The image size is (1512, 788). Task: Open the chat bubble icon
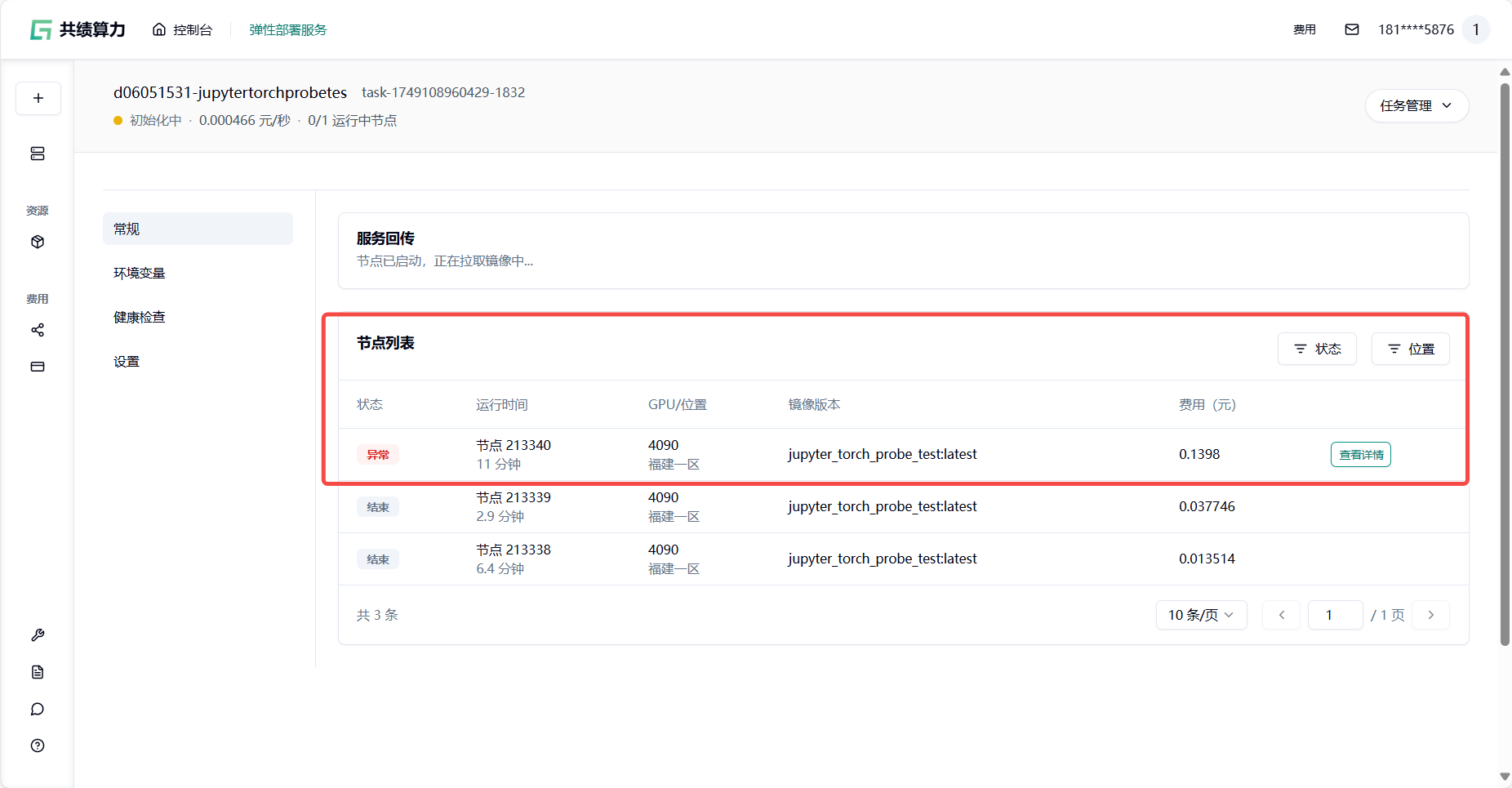[38, 709]
